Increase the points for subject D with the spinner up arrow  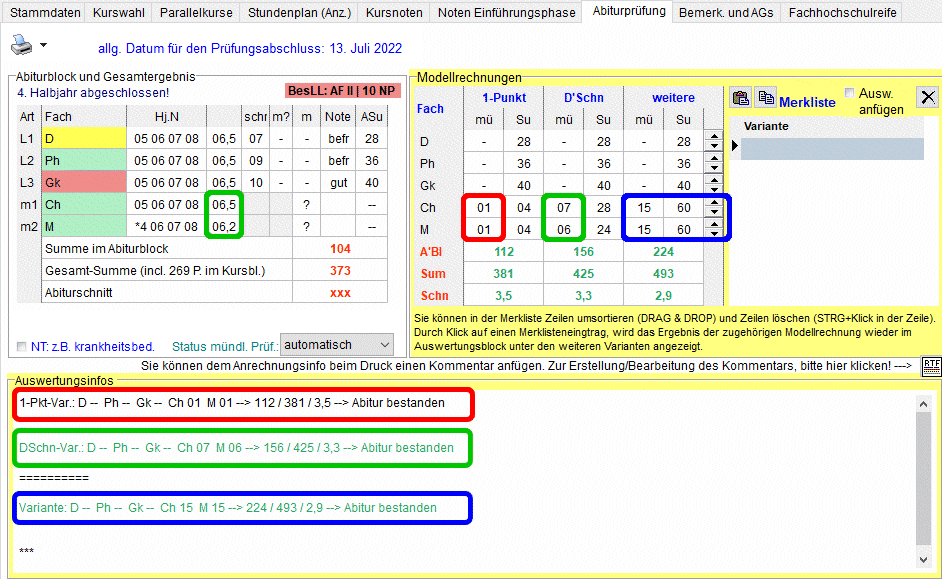pyautogui.click(x=713, y=137)
